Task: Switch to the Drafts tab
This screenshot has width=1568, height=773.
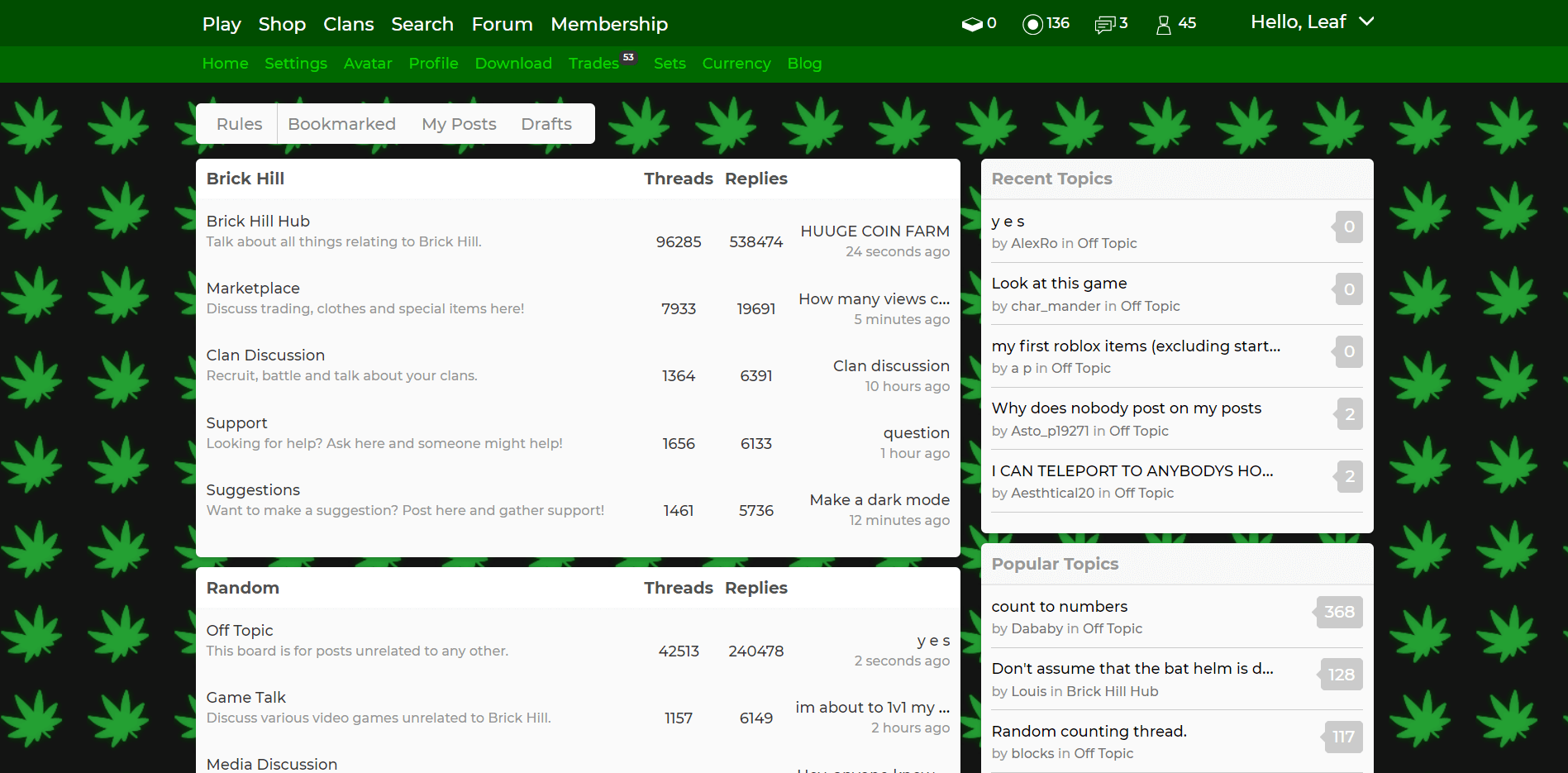Action: coord(546,124)
